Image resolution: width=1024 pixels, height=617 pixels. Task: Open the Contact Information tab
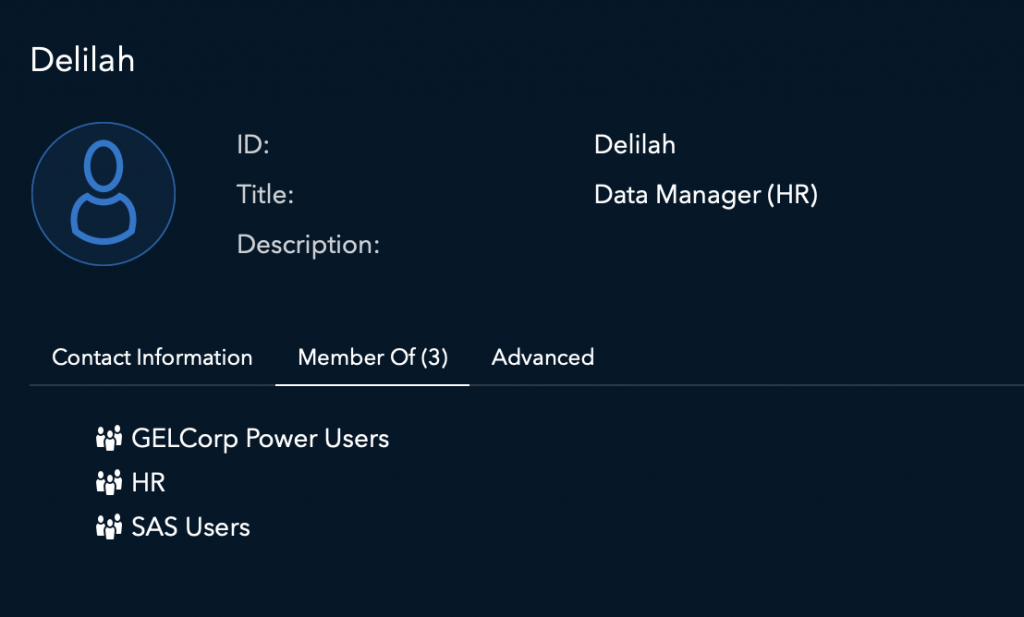152,357
